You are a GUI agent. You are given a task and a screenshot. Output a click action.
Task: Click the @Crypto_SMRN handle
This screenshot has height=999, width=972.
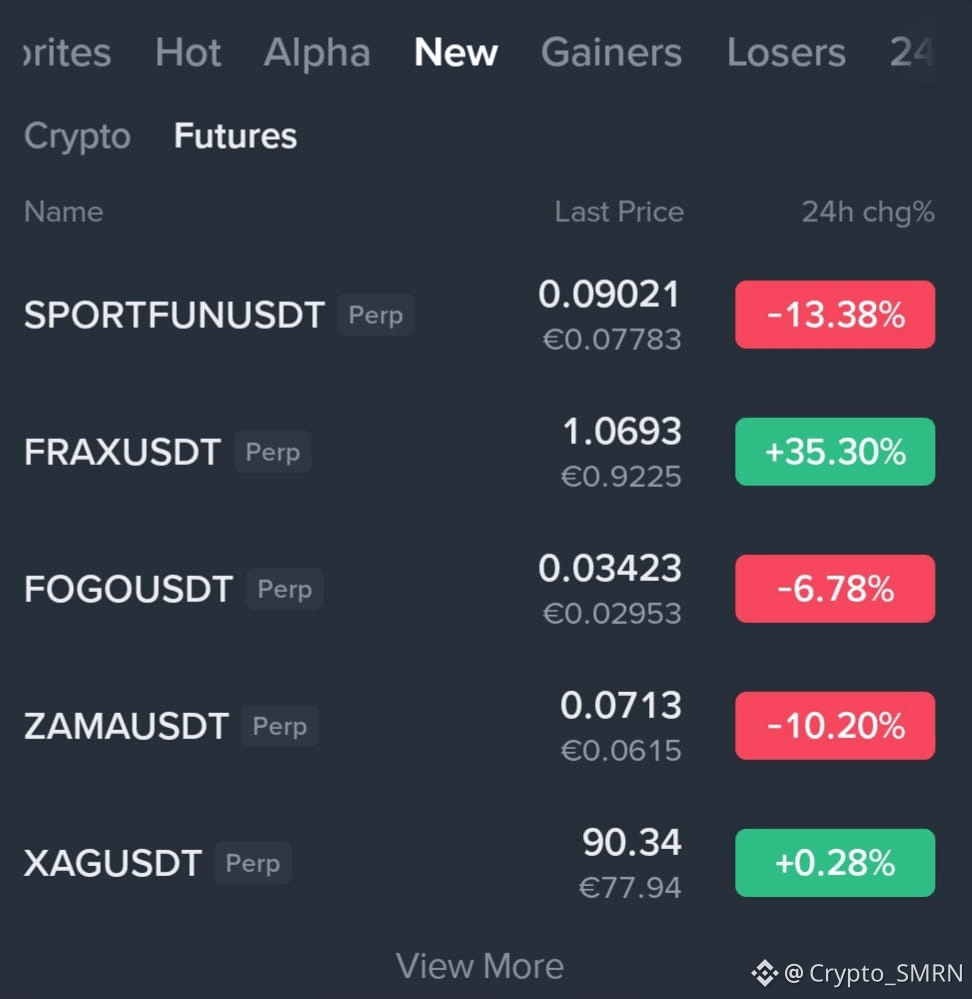click(x=873, y=974)
